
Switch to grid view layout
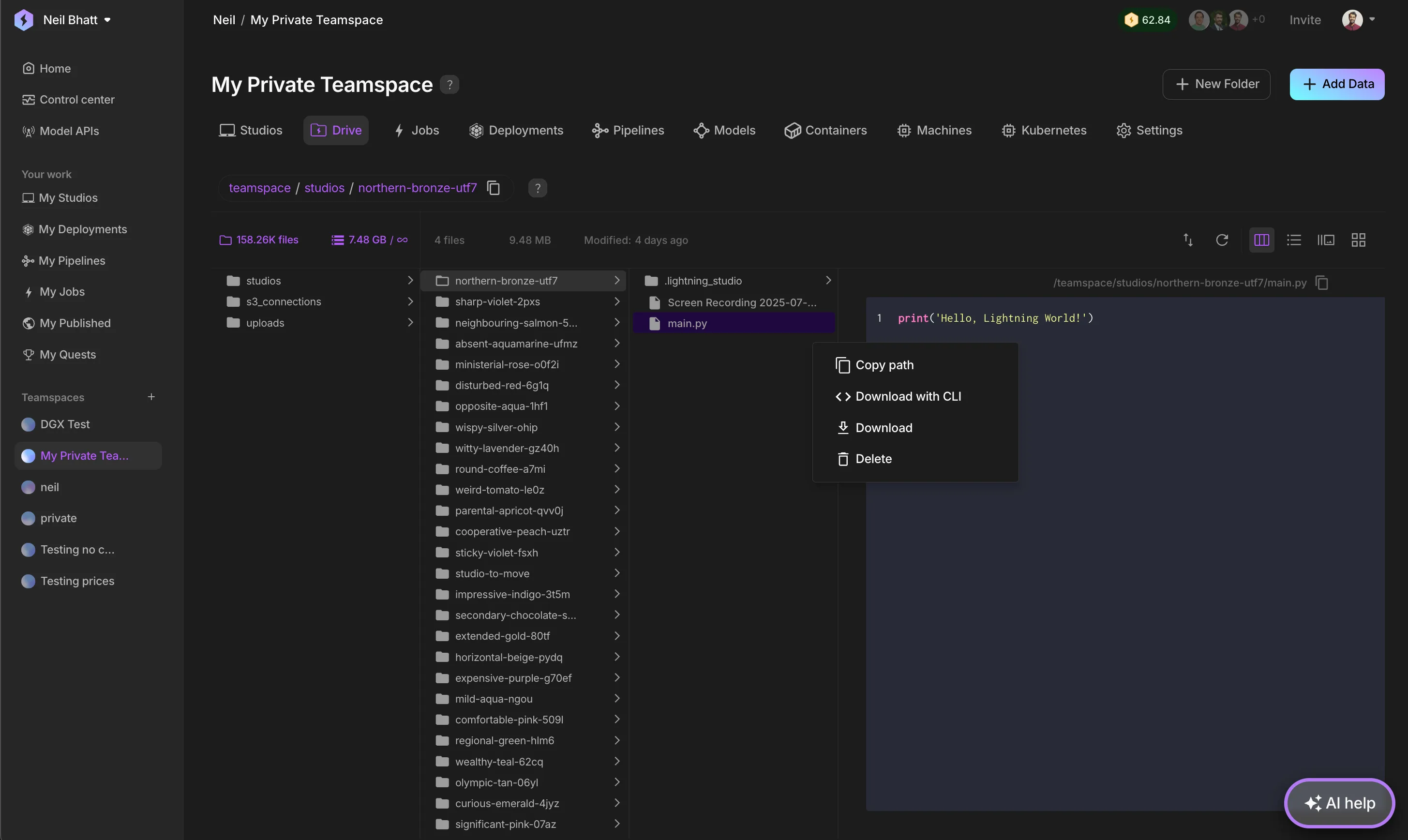[x=1358, y=240]
